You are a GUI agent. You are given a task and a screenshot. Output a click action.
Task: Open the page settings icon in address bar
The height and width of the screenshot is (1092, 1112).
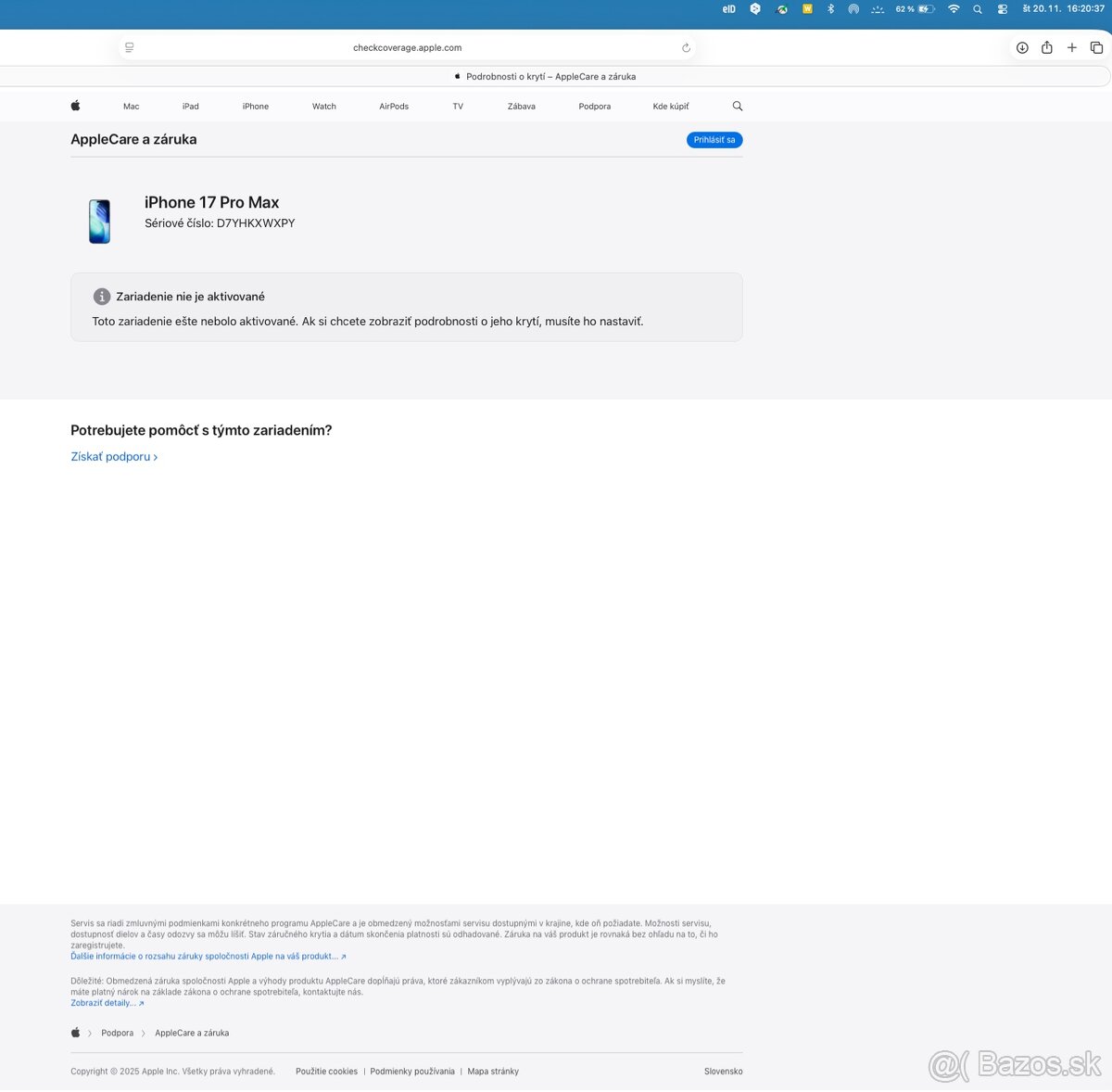pos(130,48)
